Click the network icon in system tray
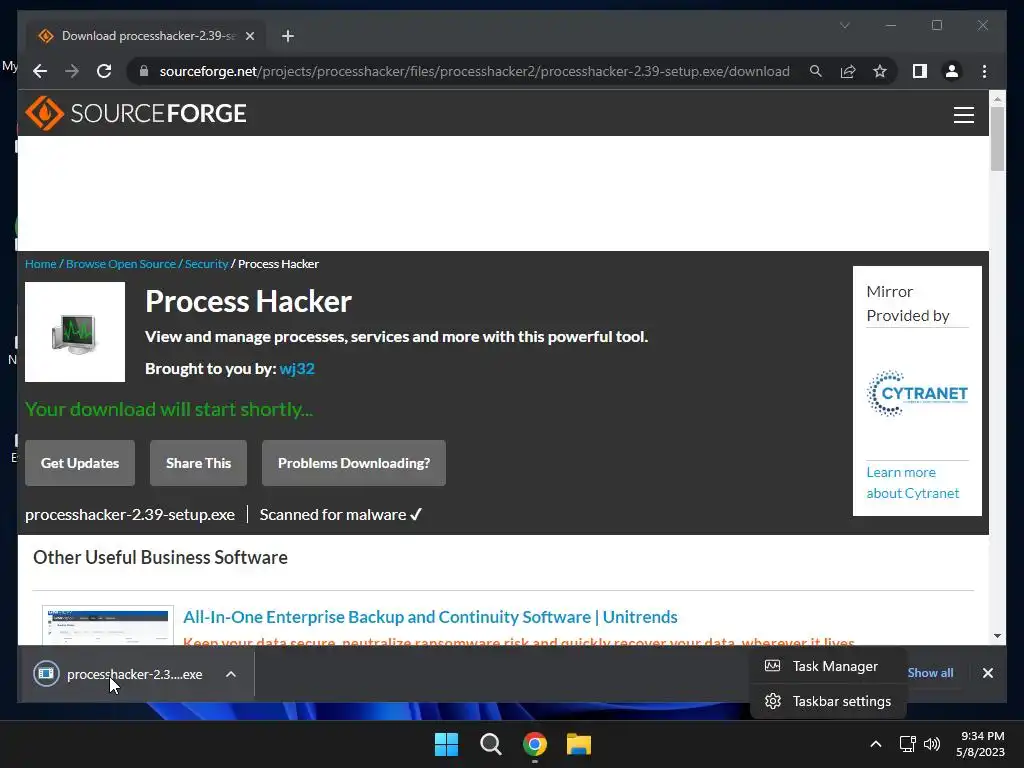 907,744
